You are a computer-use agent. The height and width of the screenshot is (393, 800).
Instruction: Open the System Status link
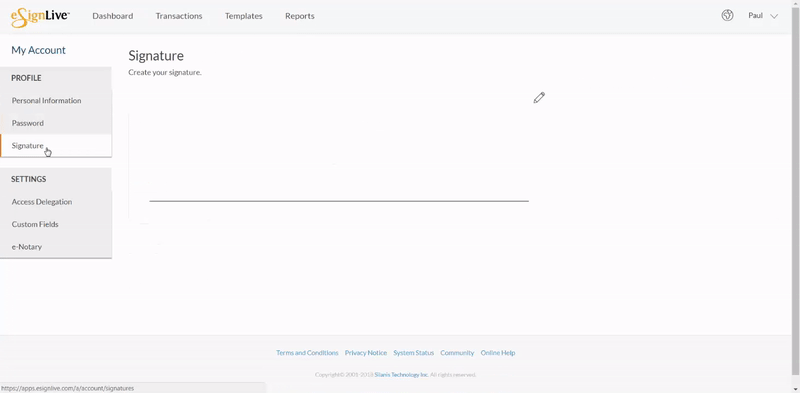click(414, 353)
